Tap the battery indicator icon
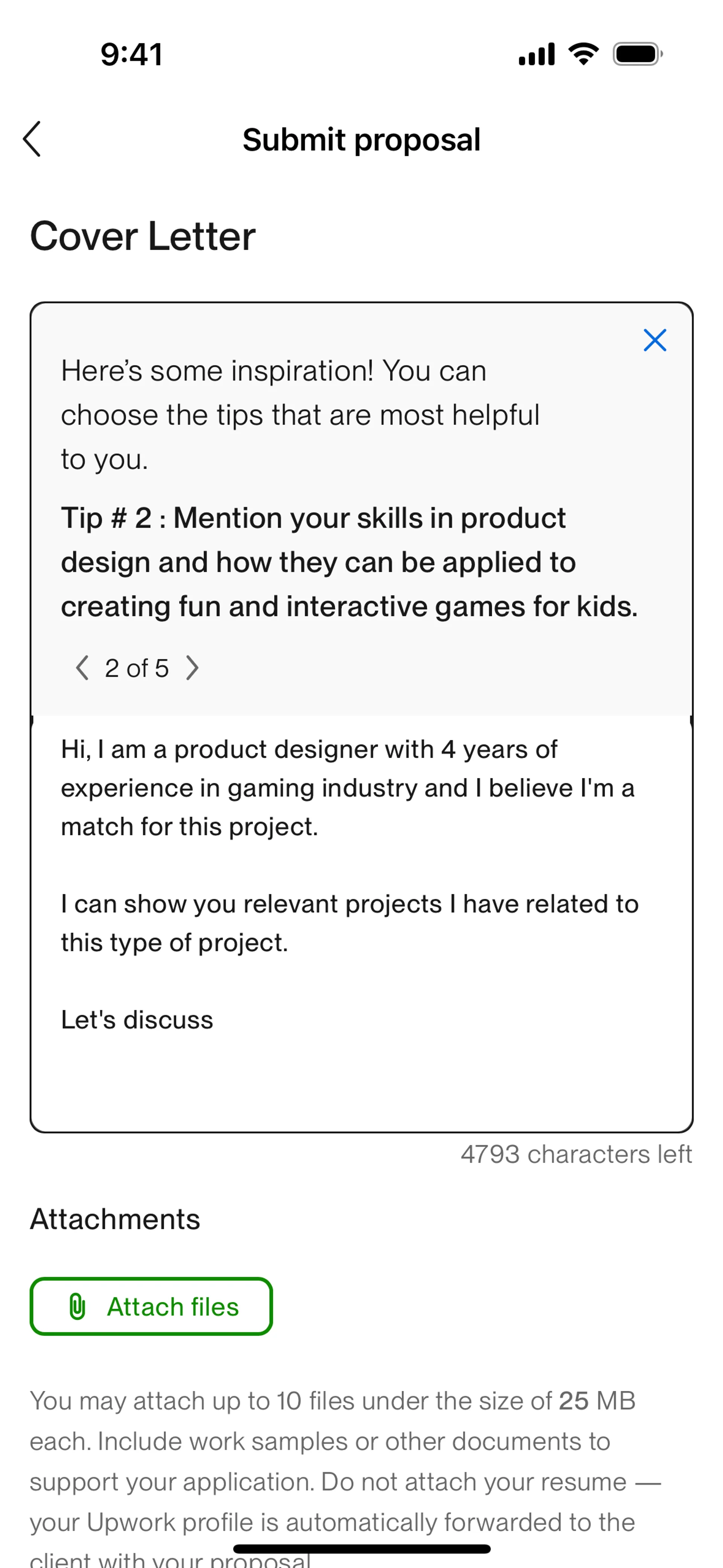 pyautogui.click(x=637, y=54)
